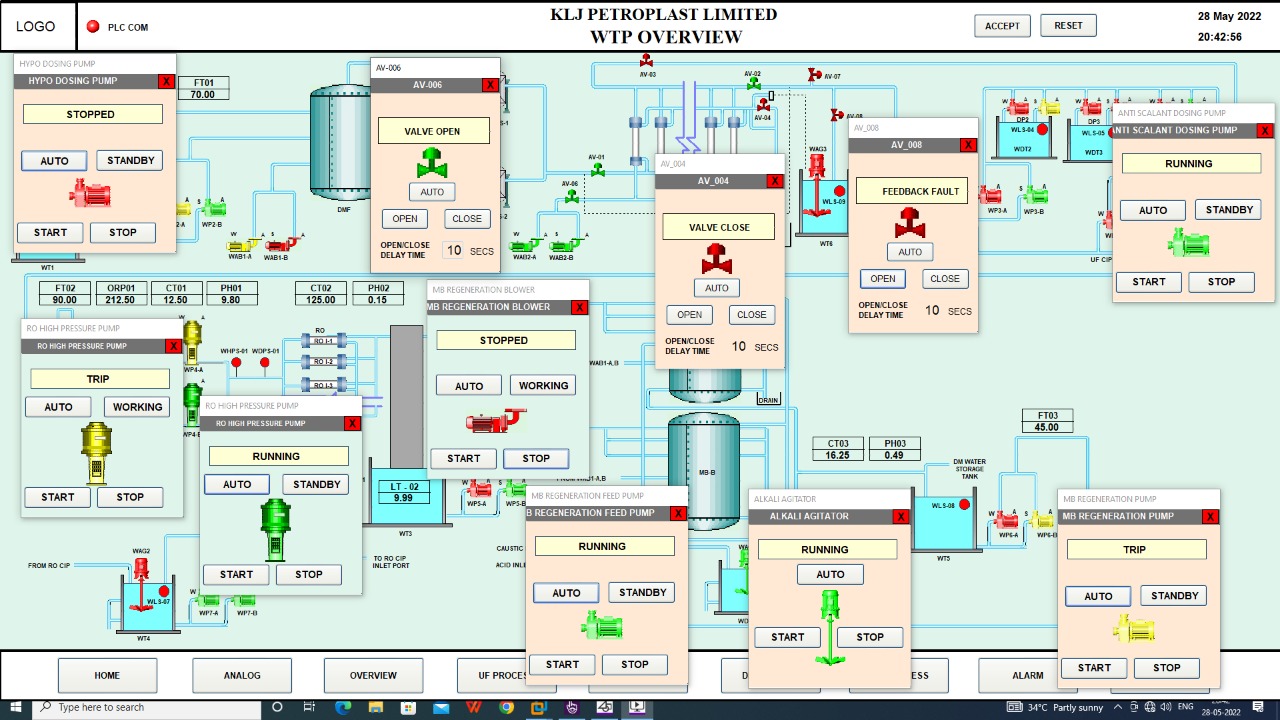This screenshot has height=720, width=1280.
Task: Stop the Anti Scalant Dosing Pump
Action: point(1221,282)
